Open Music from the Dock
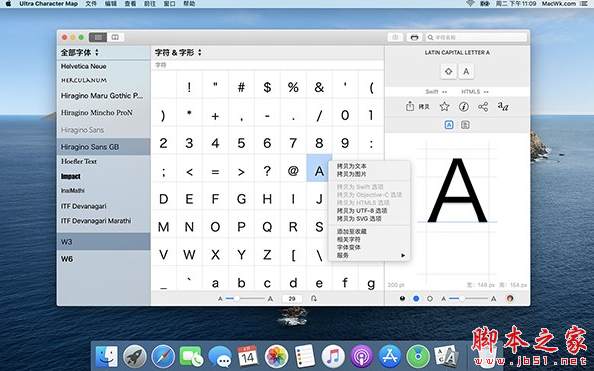The height and width of the screenshot is (371, 594). coord(333,356)
